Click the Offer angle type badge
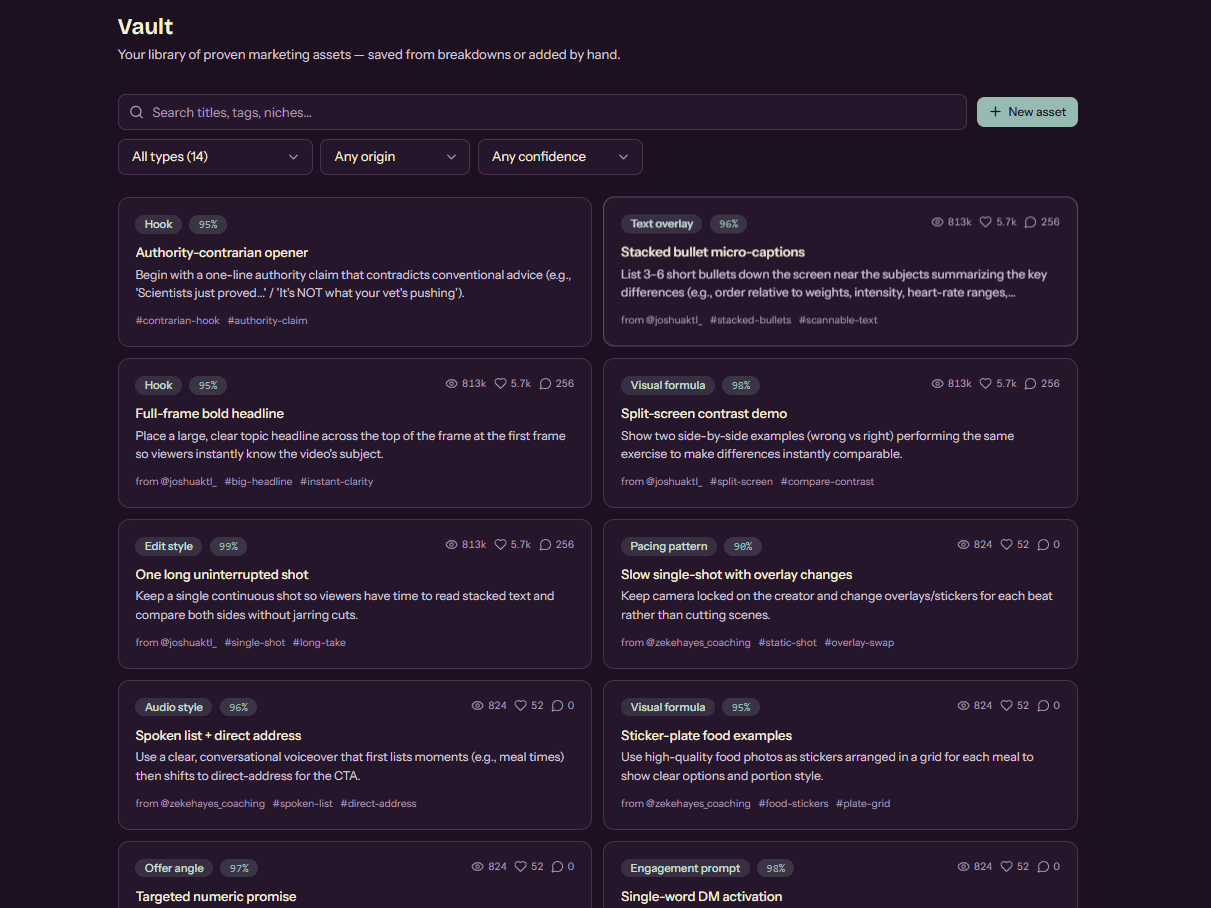This screenshot has width=1211, height=908. coord(174,868)
